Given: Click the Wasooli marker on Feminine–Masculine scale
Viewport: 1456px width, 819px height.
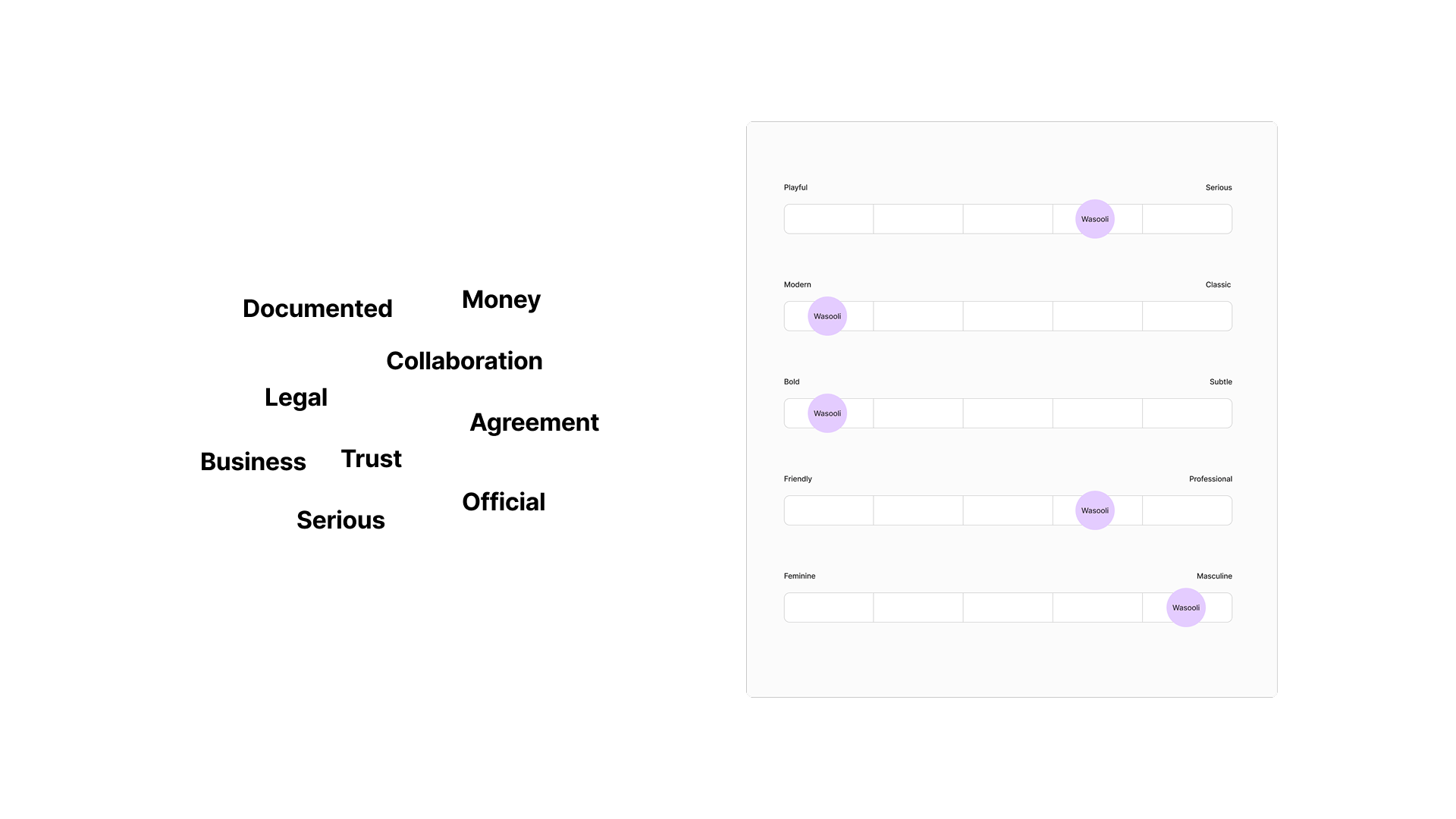Looking at the screenshot, I should (x=1185, y=607).
